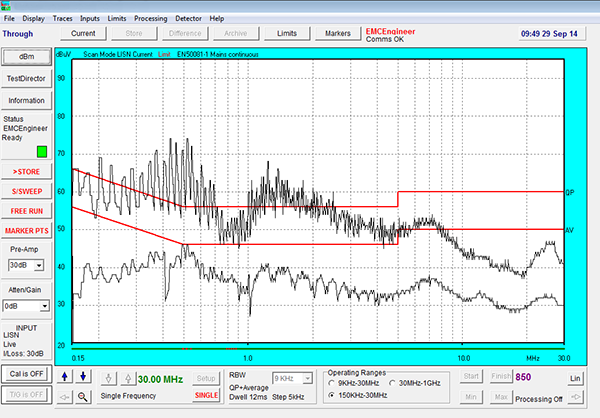
Task: Open the Traces menu
Action: tap(62, 18)
